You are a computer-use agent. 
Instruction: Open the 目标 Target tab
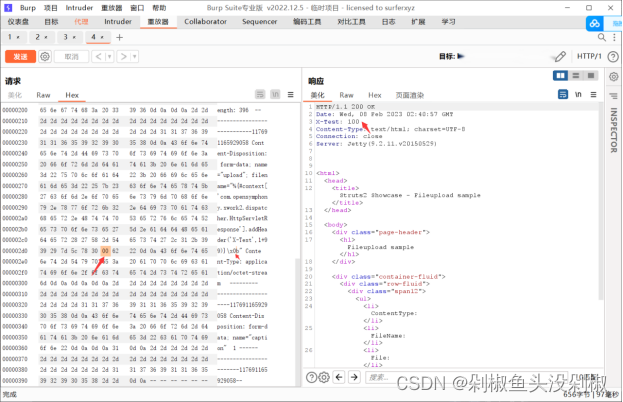tap(51, 21)
